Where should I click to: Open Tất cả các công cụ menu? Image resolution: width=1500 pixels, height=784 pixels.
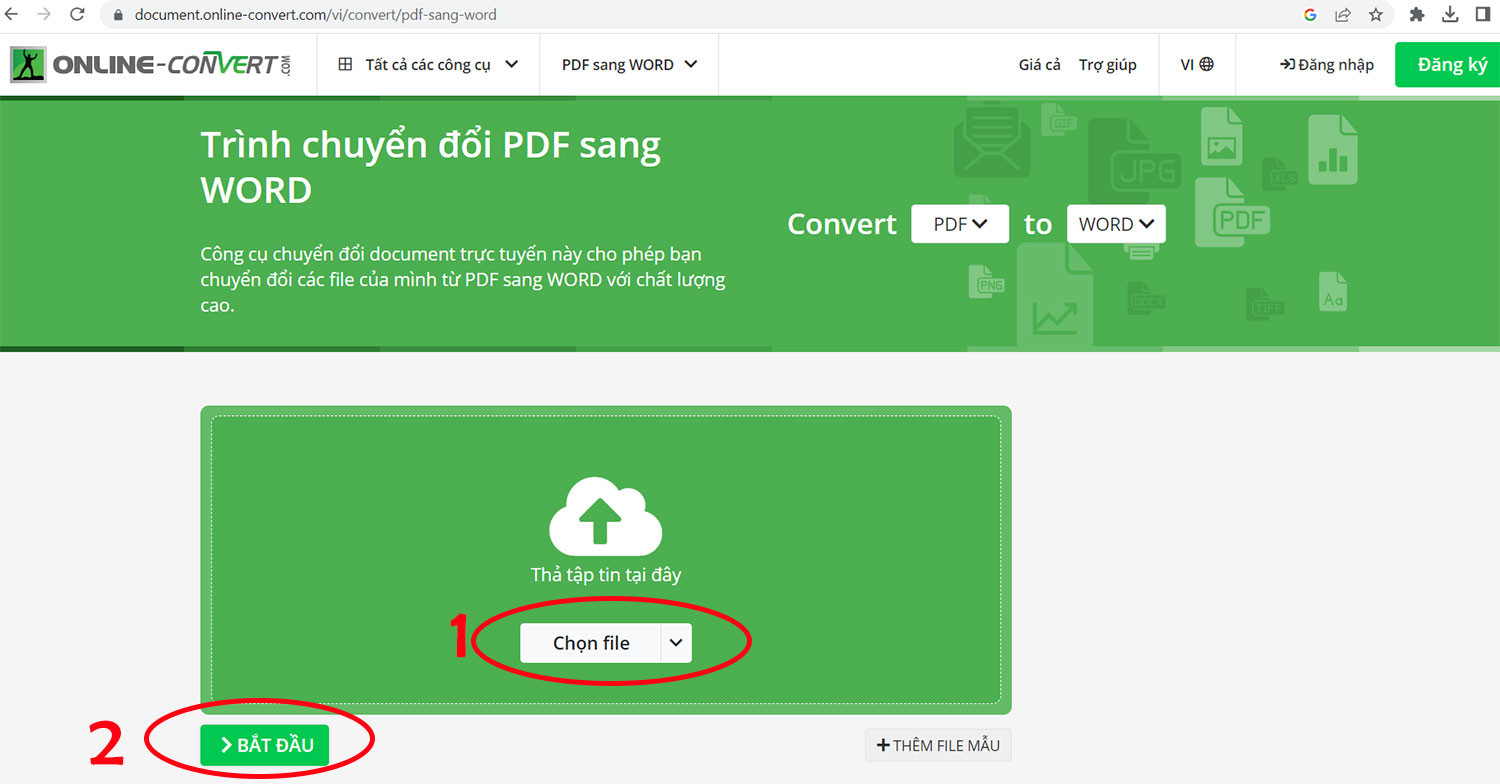coord(428,64)
